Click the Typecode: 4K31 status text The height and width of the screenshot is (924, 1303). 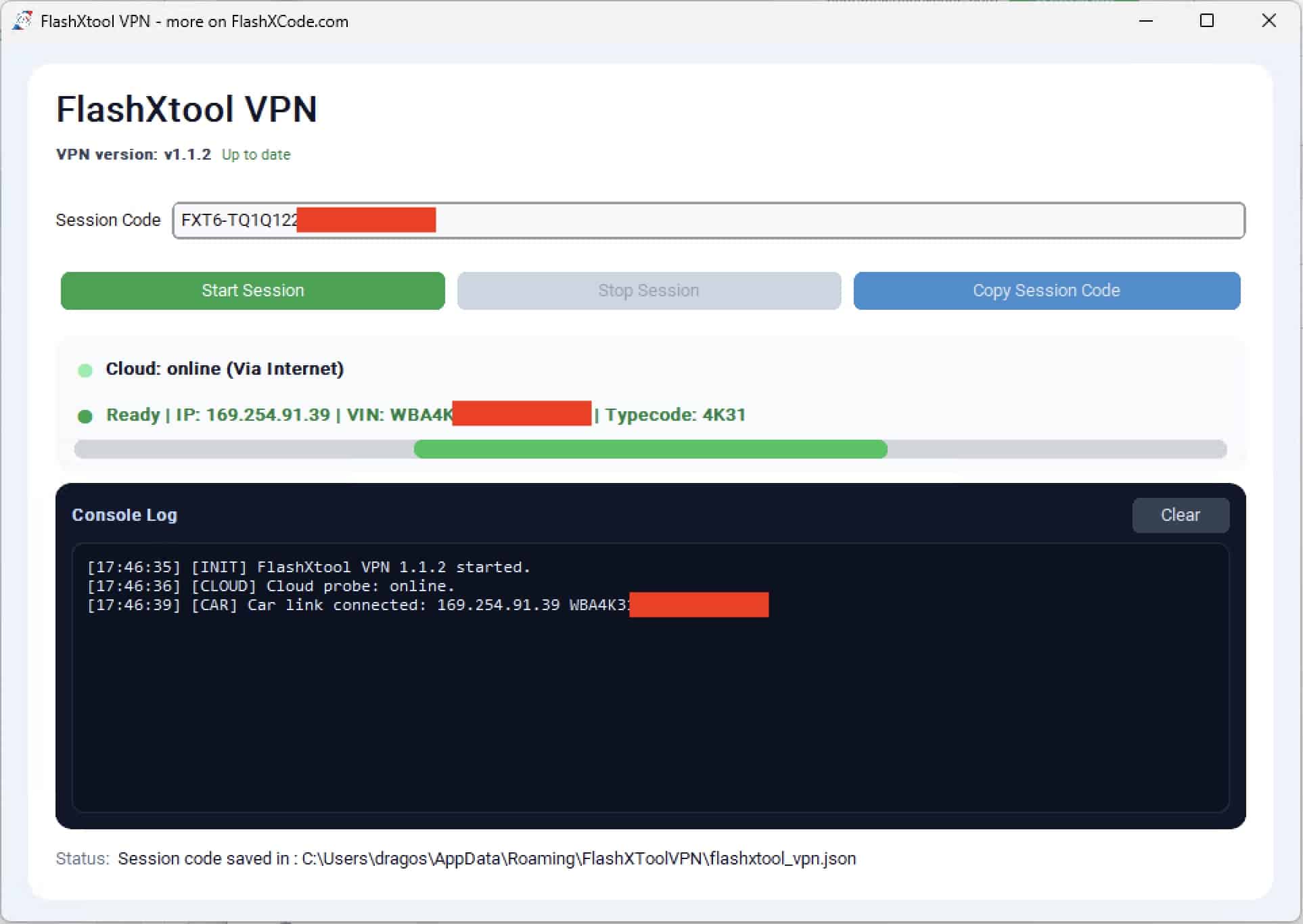pyautogui.click(x=675, y=415)
